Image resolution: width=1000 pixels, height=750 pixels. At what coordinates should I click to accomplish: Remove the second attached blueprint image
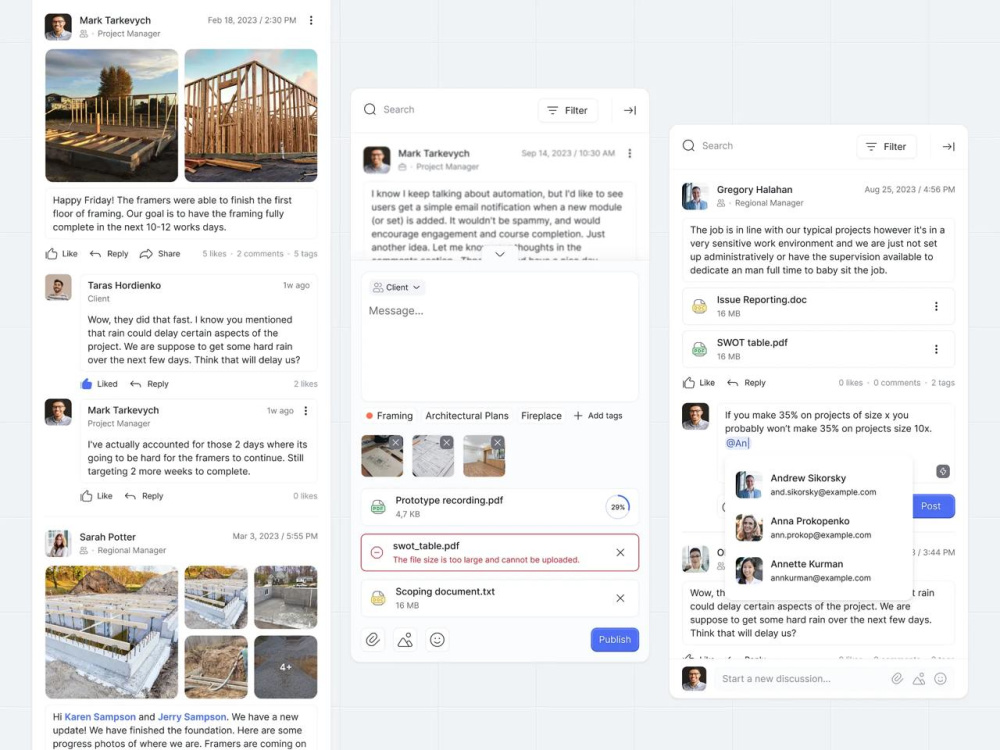pos(446,443)
